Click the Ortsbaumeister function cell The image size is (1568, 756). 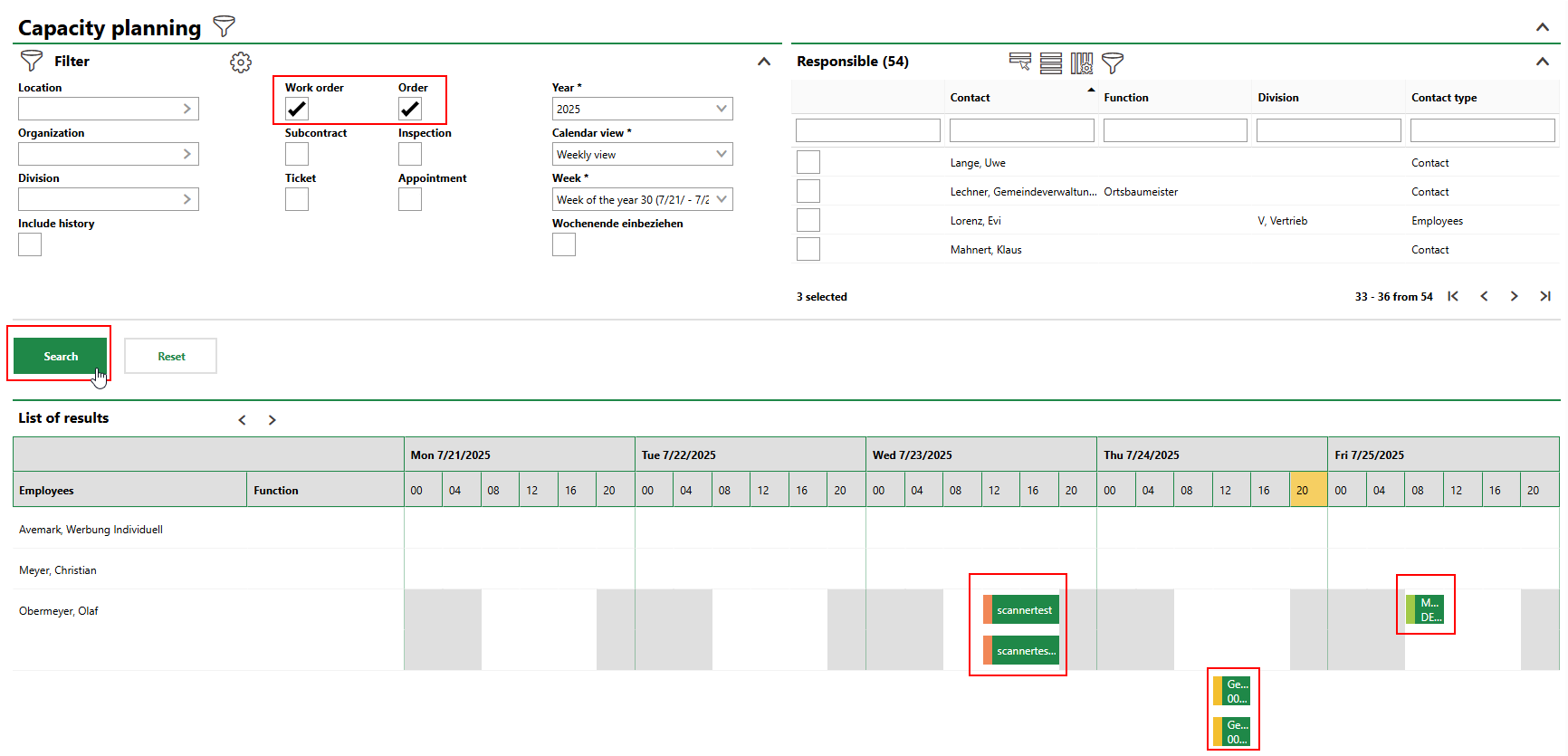point(1141,192)
